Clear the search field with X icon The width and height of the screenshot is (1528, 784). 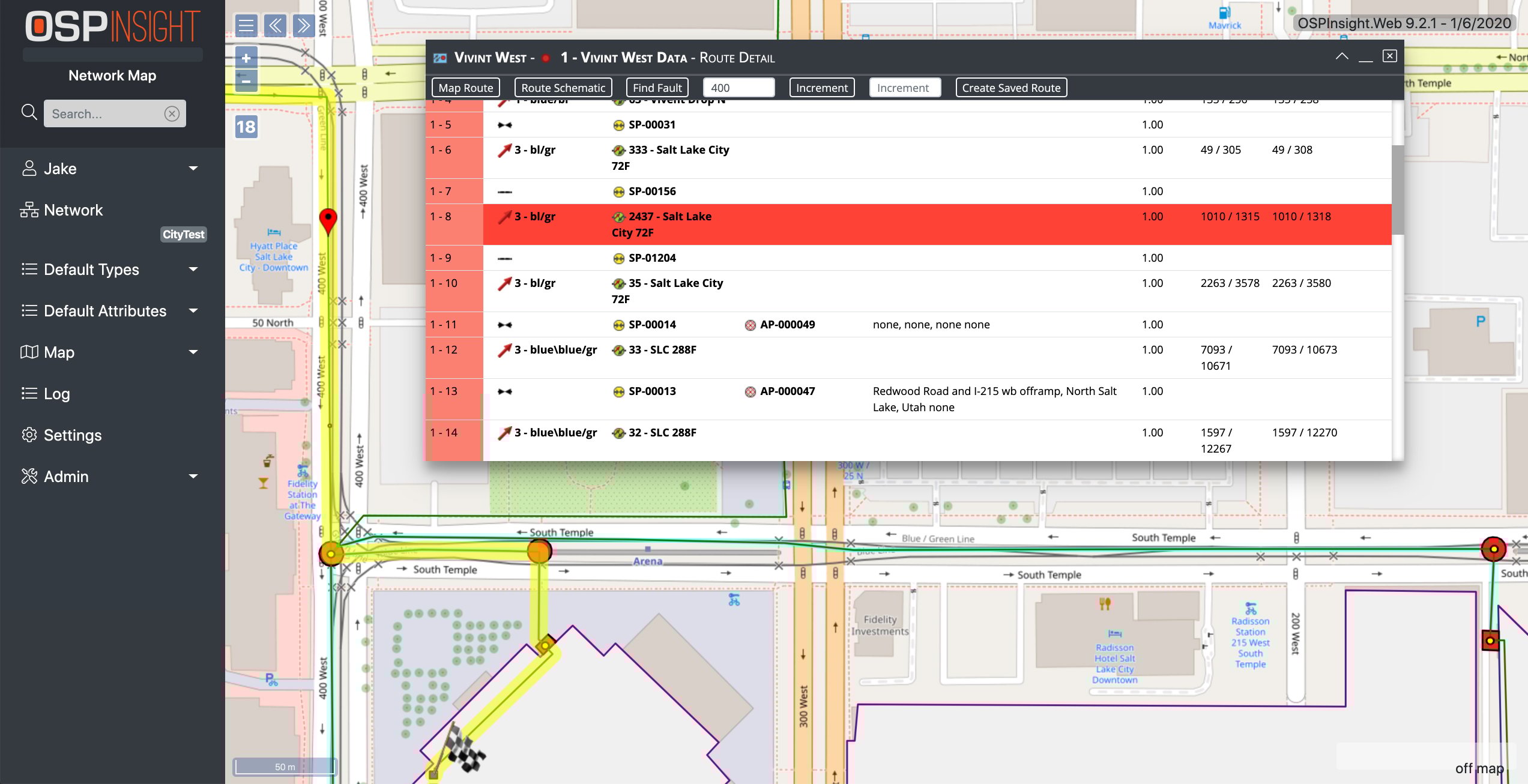tap(172, 113)
